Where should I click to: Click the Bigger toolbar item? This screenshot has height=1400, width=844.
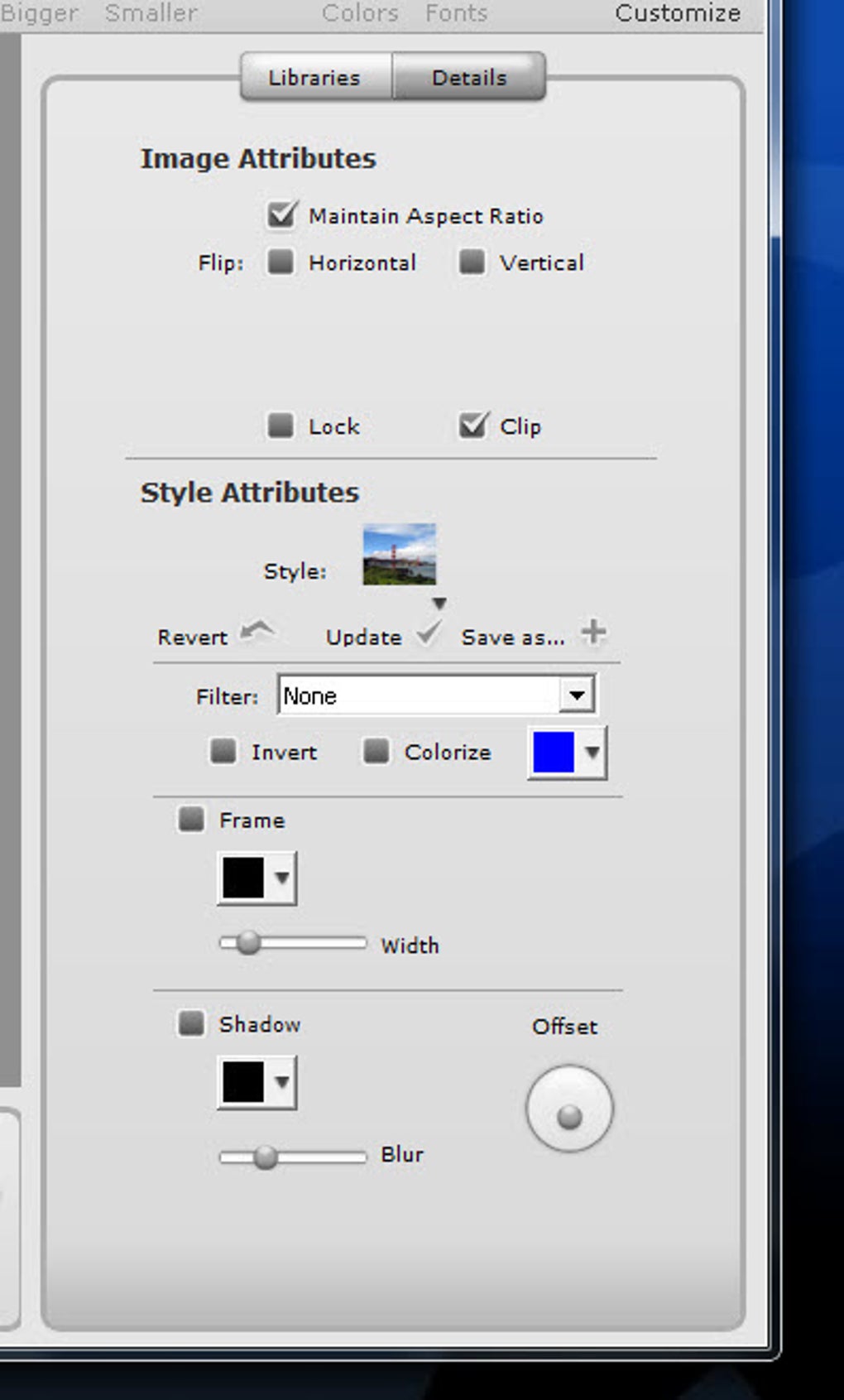point(40,13)
